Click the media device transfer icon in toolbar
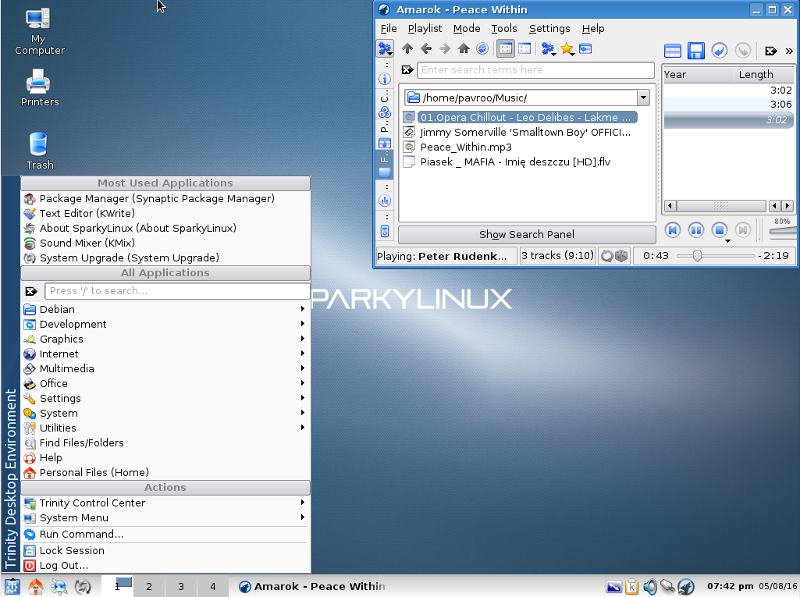This screenshot has height=597, width=800. point(586,49)
